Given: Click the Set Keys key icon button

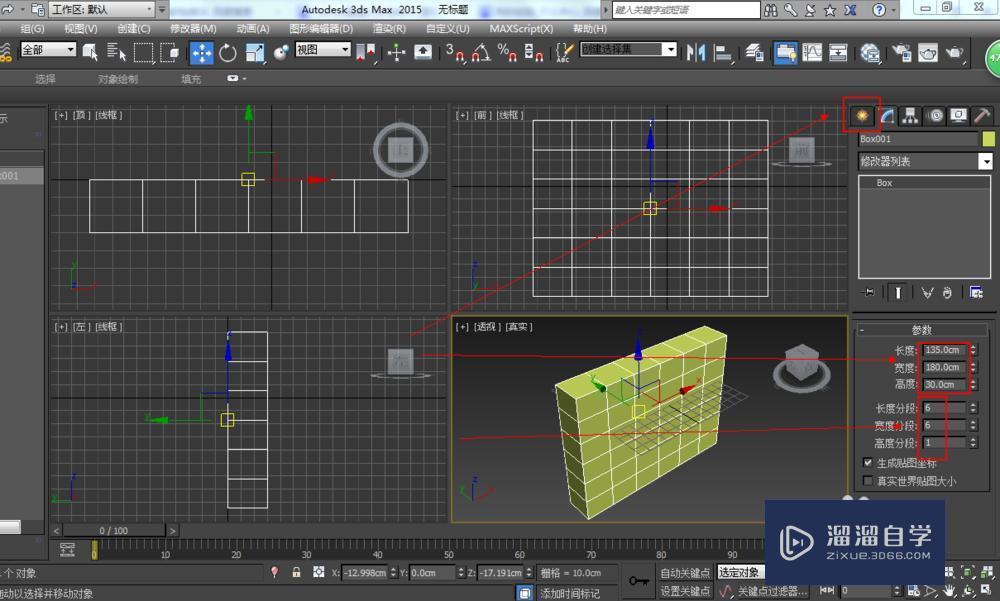Looking at the screenshot, I should point(638,581).
